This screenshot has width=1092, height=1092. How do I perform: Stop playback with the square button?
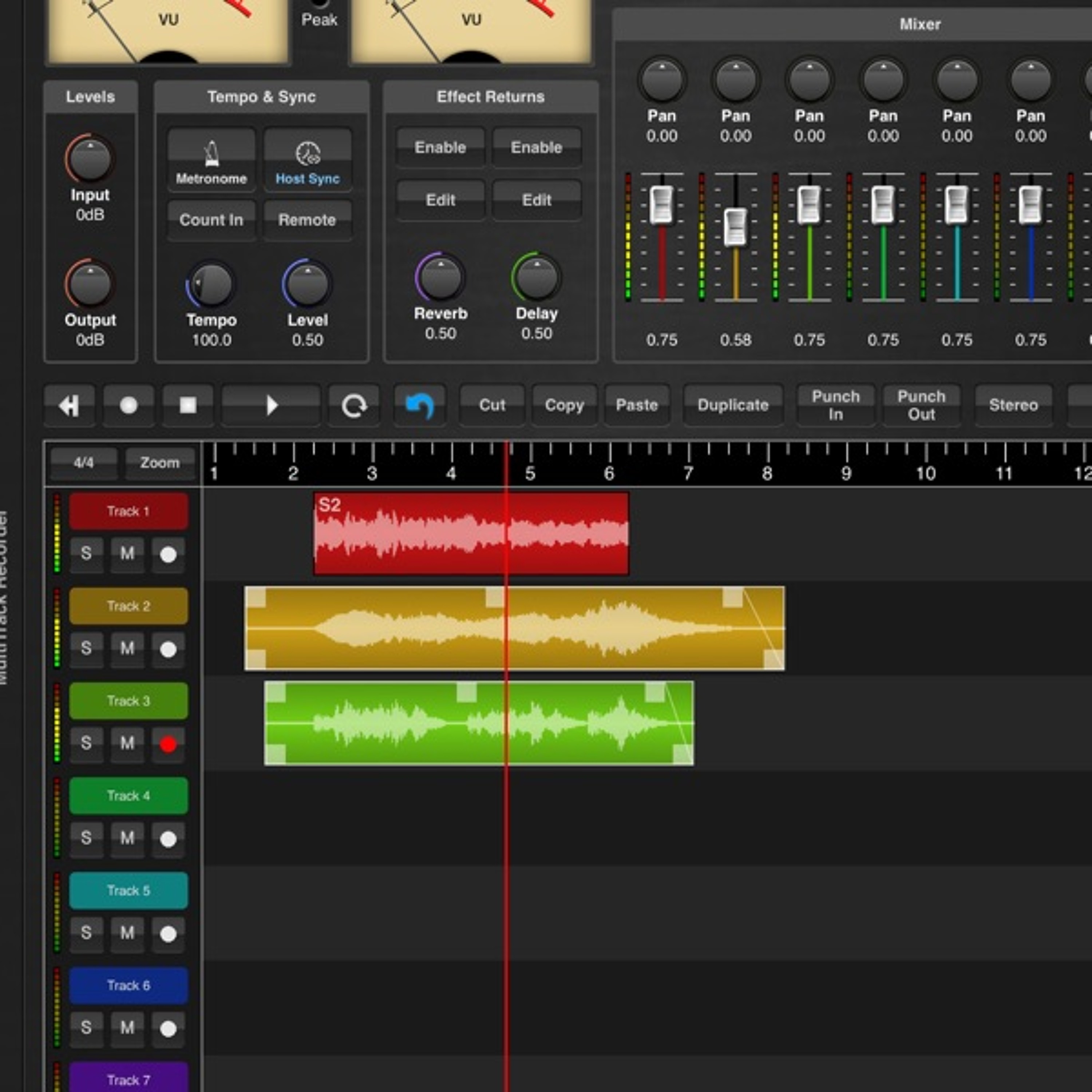pos(188,405)
